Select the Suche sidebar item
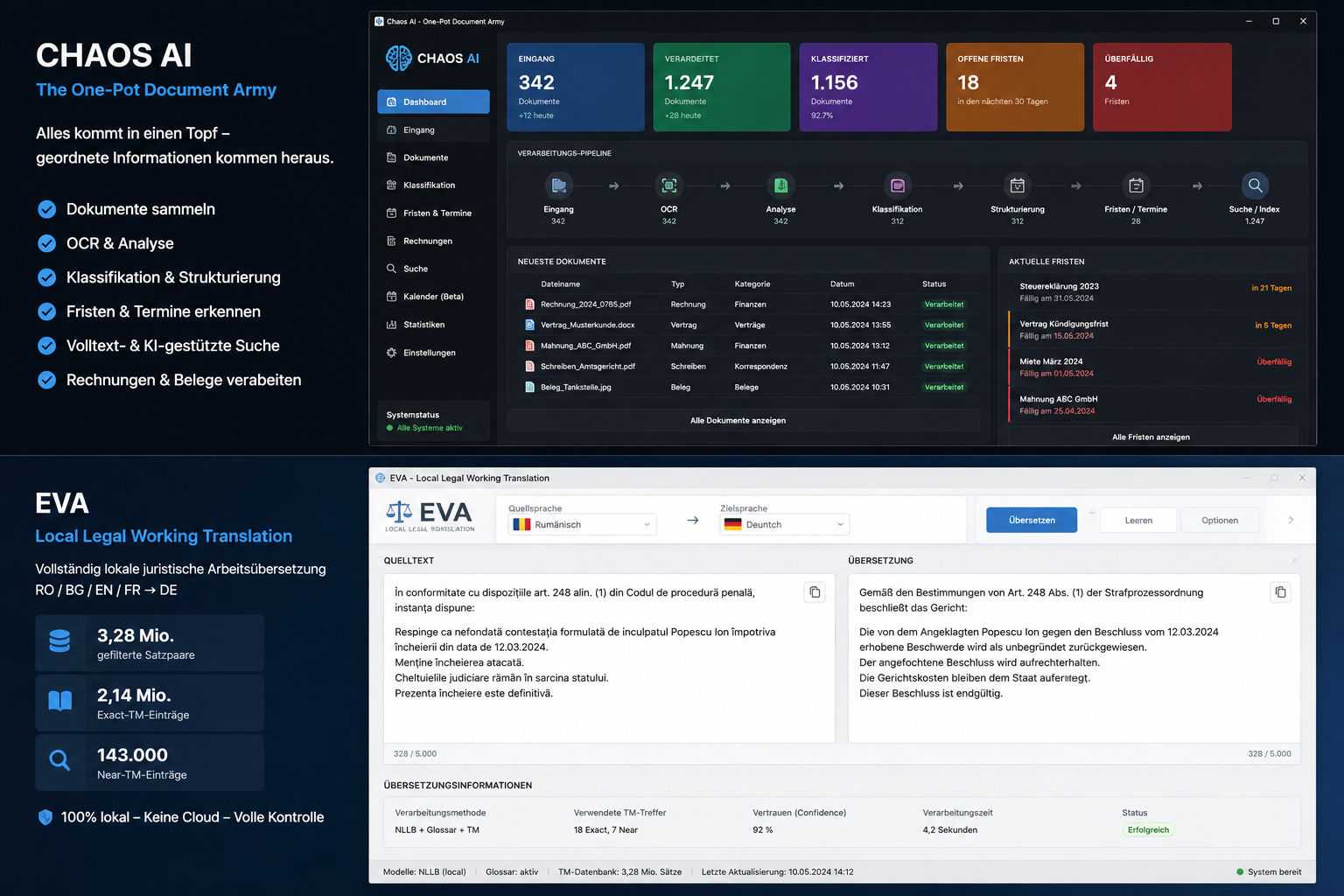This screenshot has width=1344, height=896. click(x=433, y=269)
